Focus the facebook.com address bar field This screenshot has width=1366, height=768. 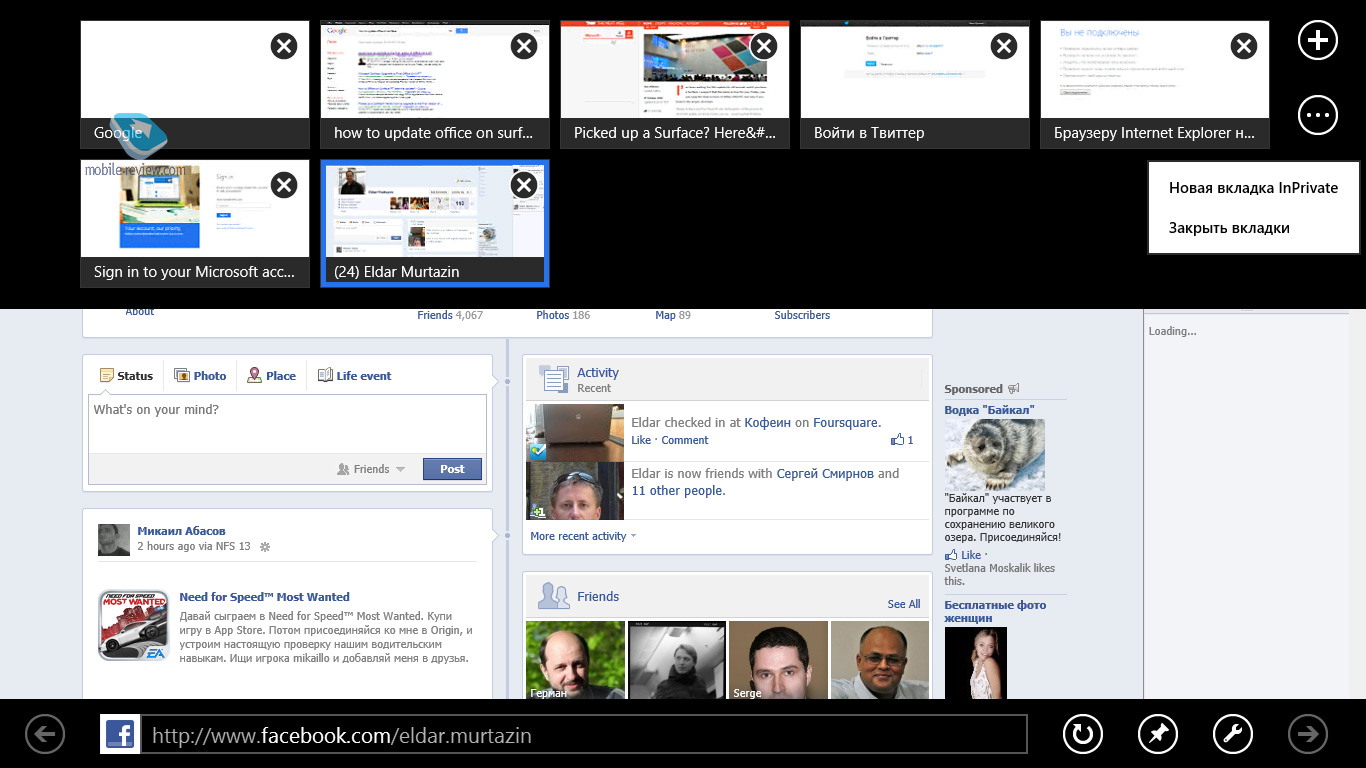click(x=584, y=736)
